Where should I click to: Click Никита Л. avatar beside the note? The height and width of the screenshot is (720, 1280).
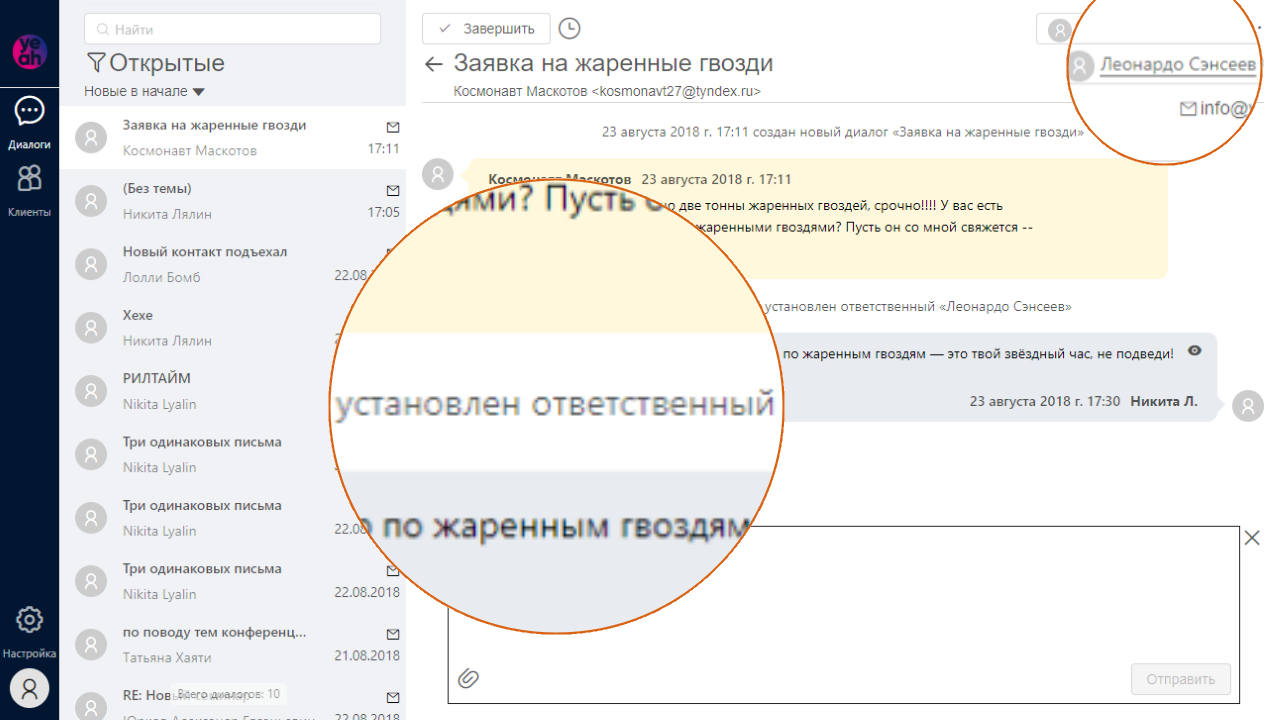[x=1248, y=405]
